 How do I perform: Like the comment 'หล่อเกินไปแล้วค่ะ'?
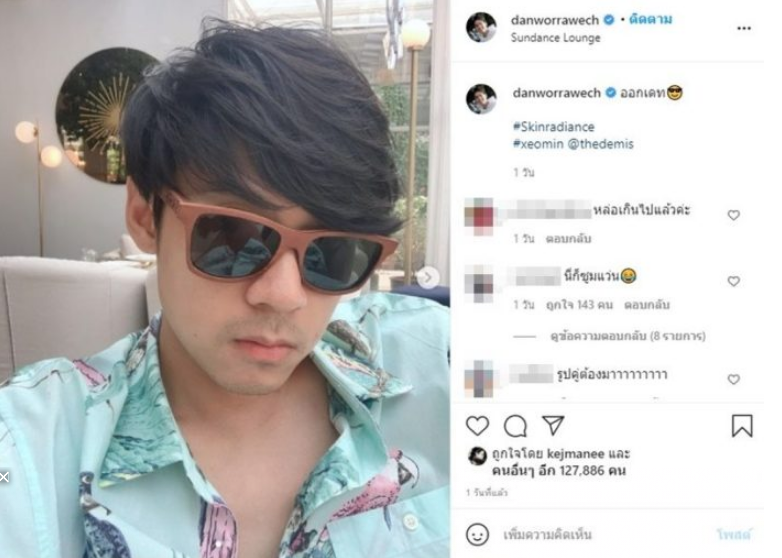[733, 215]
